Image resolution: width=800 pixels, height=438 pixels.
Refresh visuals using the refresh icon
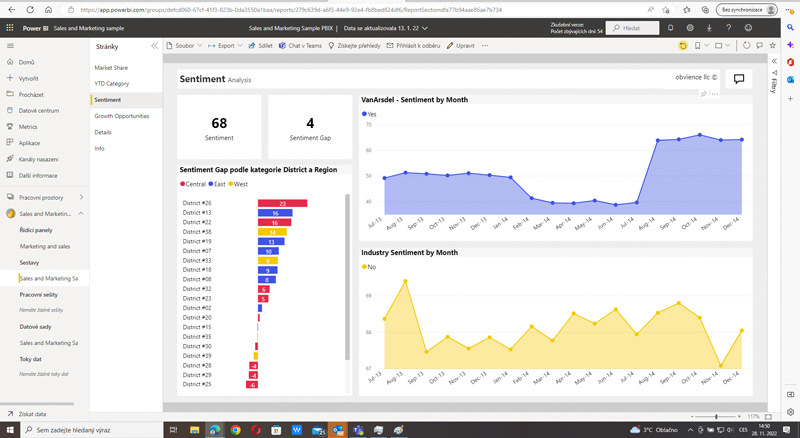coord(746,46)
